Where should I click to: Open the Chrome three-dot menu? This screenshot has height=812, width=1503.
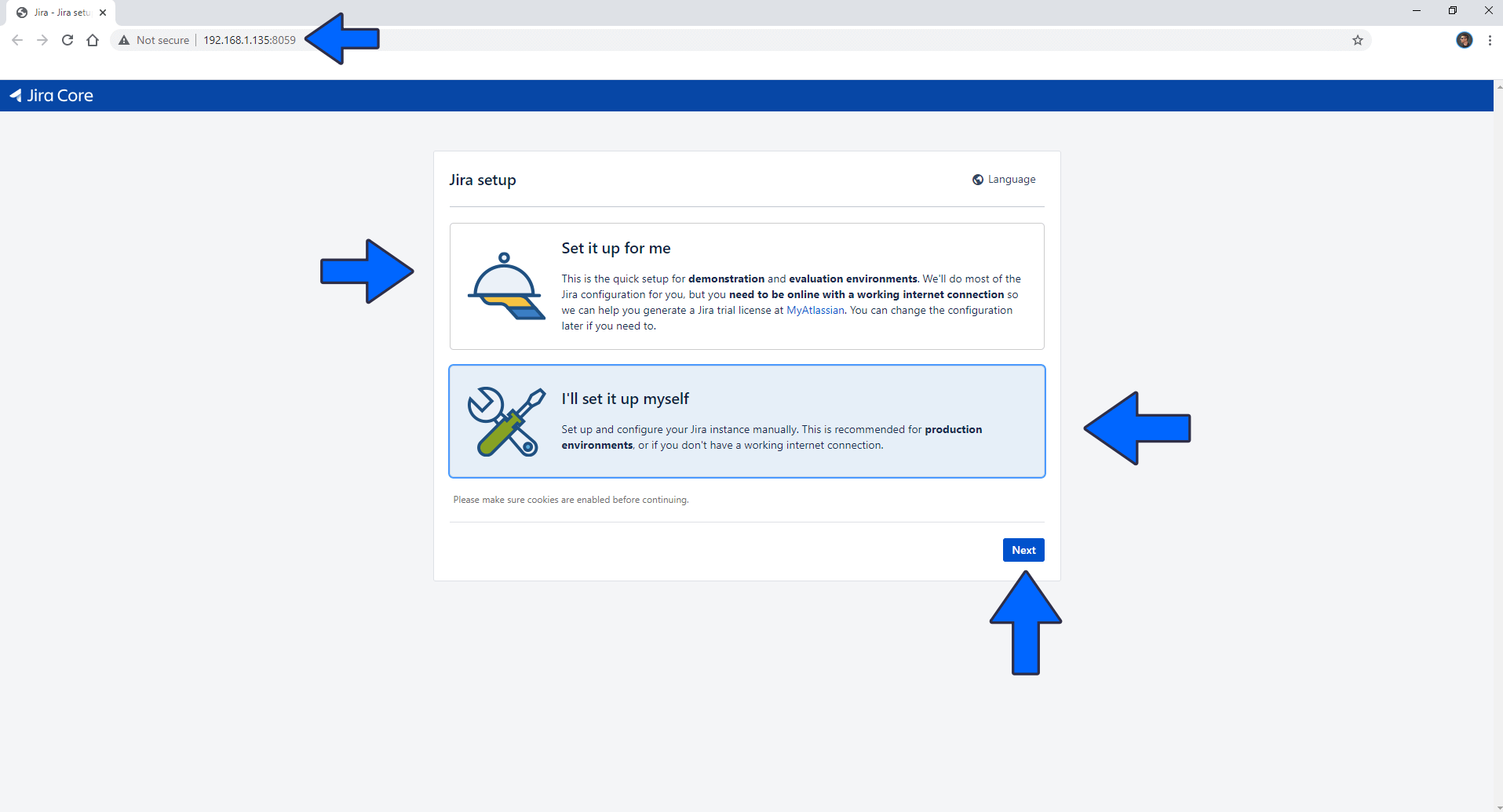tap(1490, 40)
